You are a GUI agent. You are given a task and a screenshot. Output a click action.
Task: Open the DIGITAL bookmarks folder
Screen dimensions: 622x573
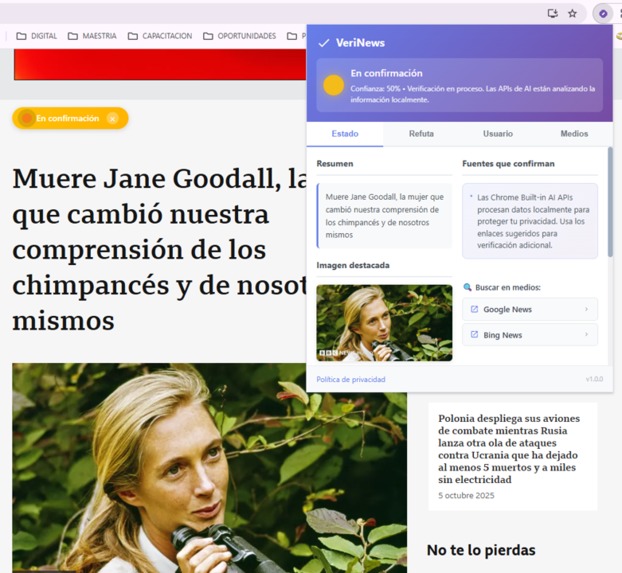click(36, 36)
